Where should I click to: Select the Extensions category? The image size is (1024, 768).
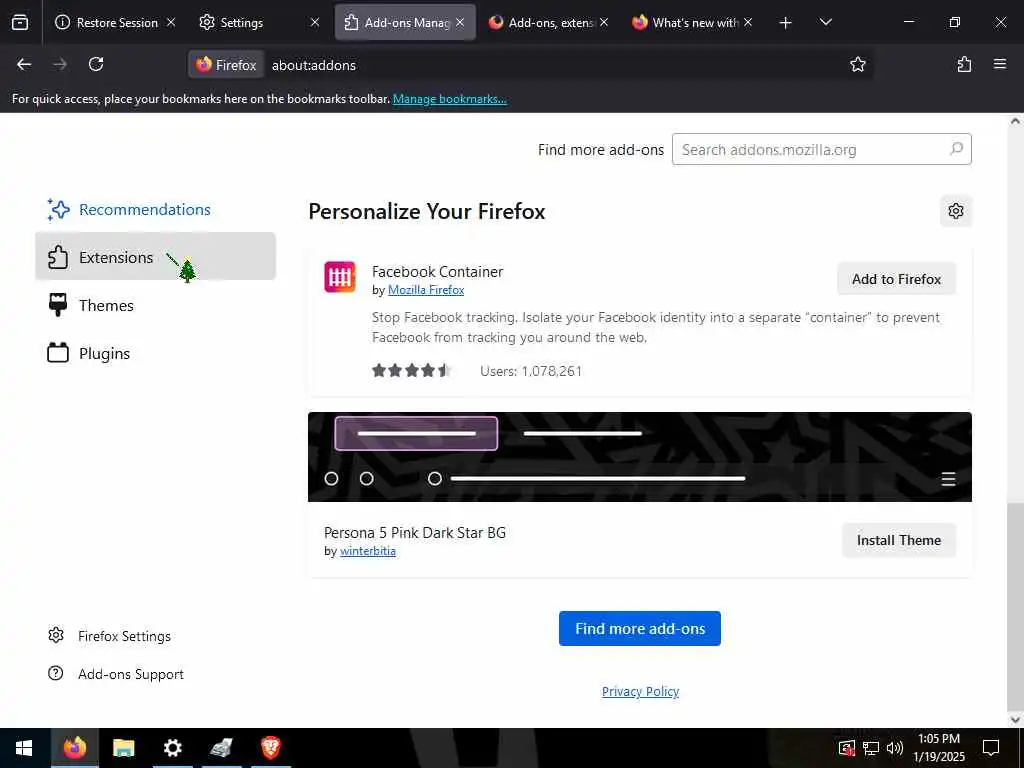pos(155,256)
